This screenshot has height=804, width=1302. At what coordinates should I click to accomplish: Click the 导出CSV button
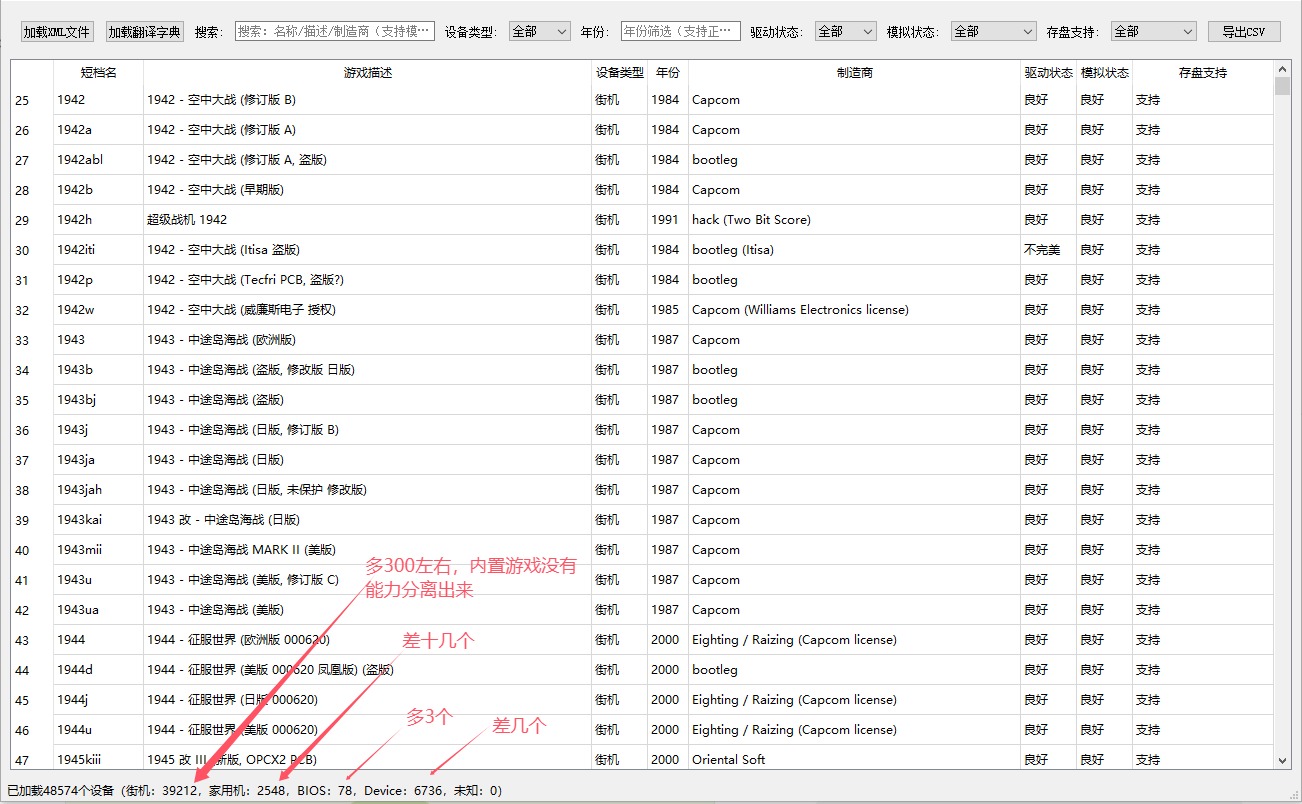[1244, 32]
